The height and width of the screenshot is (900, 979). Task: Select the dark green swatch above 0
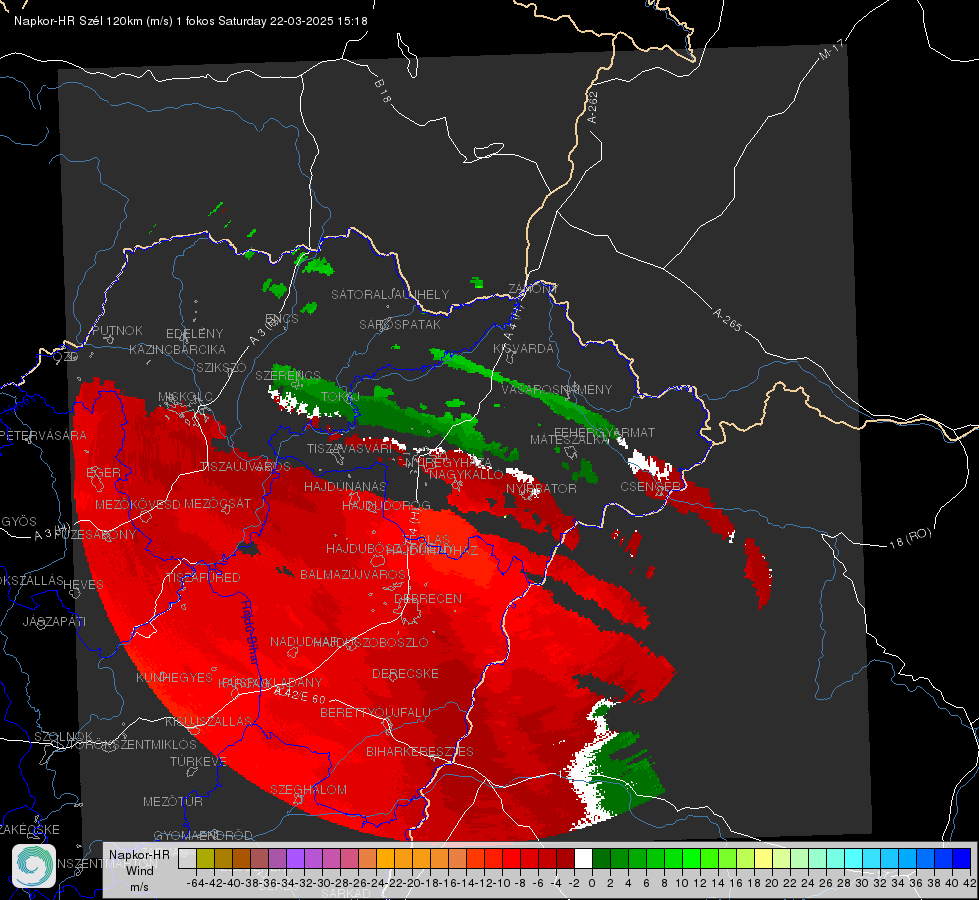tap(601, 858)
